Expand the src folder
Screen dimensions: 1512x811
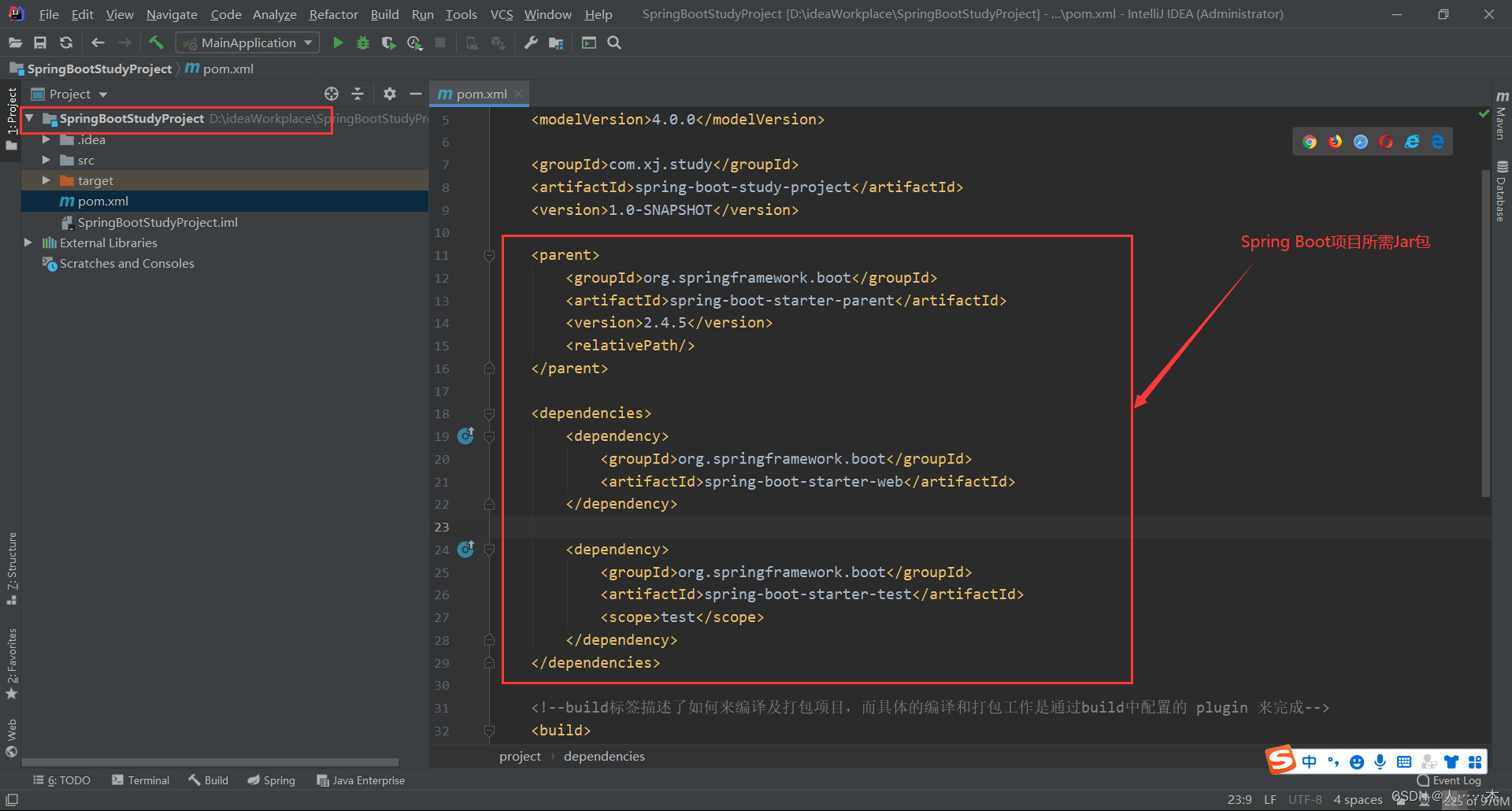46,160
